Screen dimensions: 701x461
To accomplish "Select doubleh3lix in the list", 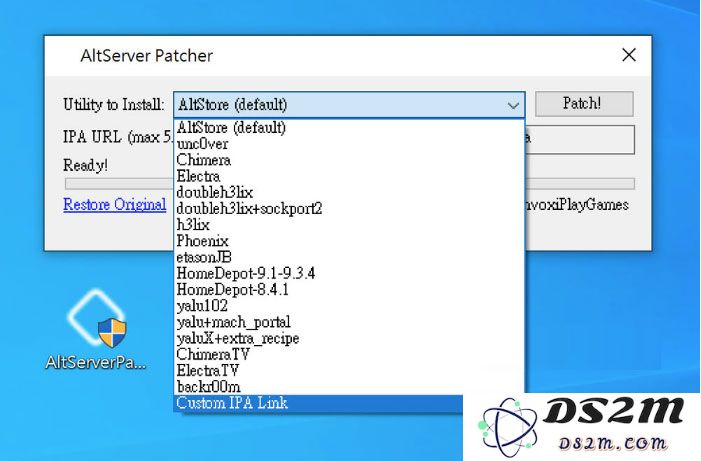I will (349, 192).
